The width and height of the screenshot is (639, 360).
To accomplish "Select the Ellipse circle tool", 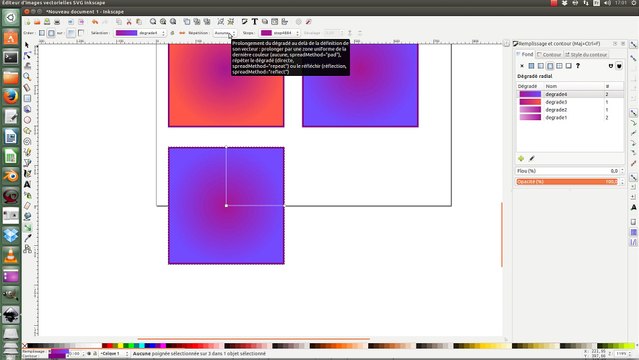I will pyautogui.click(x=27, y=120).
